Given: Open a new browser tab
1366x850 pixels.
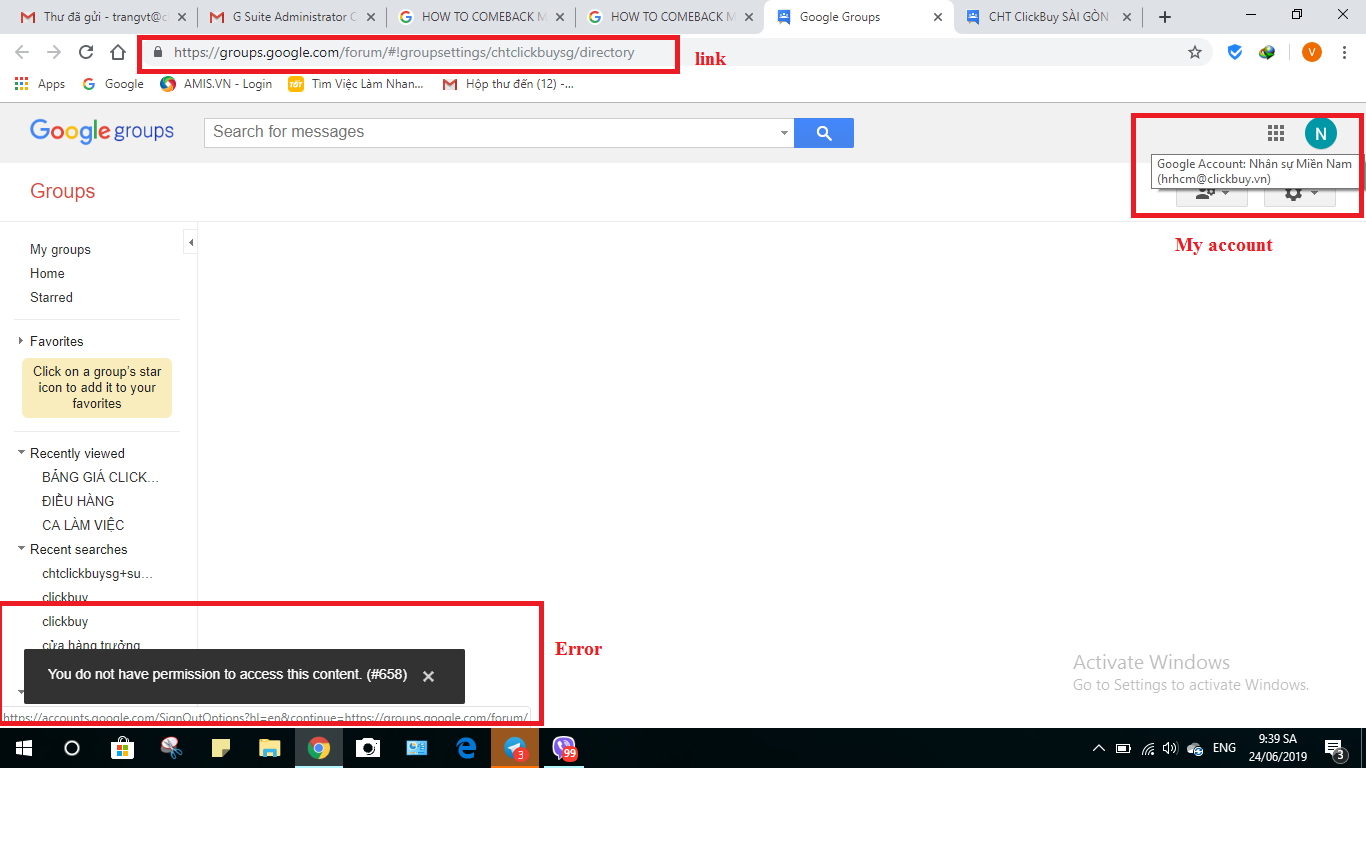Looking at the screenshot, I should coord(1164,17).
